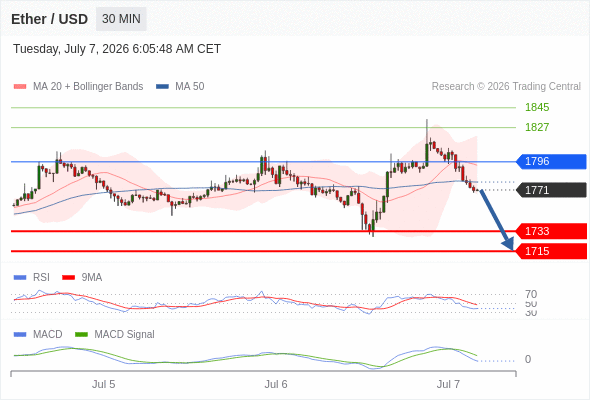This screenshot has height=400, width=590.
Task: Click the 30 MIN timeframe badge
Action: 121,19
